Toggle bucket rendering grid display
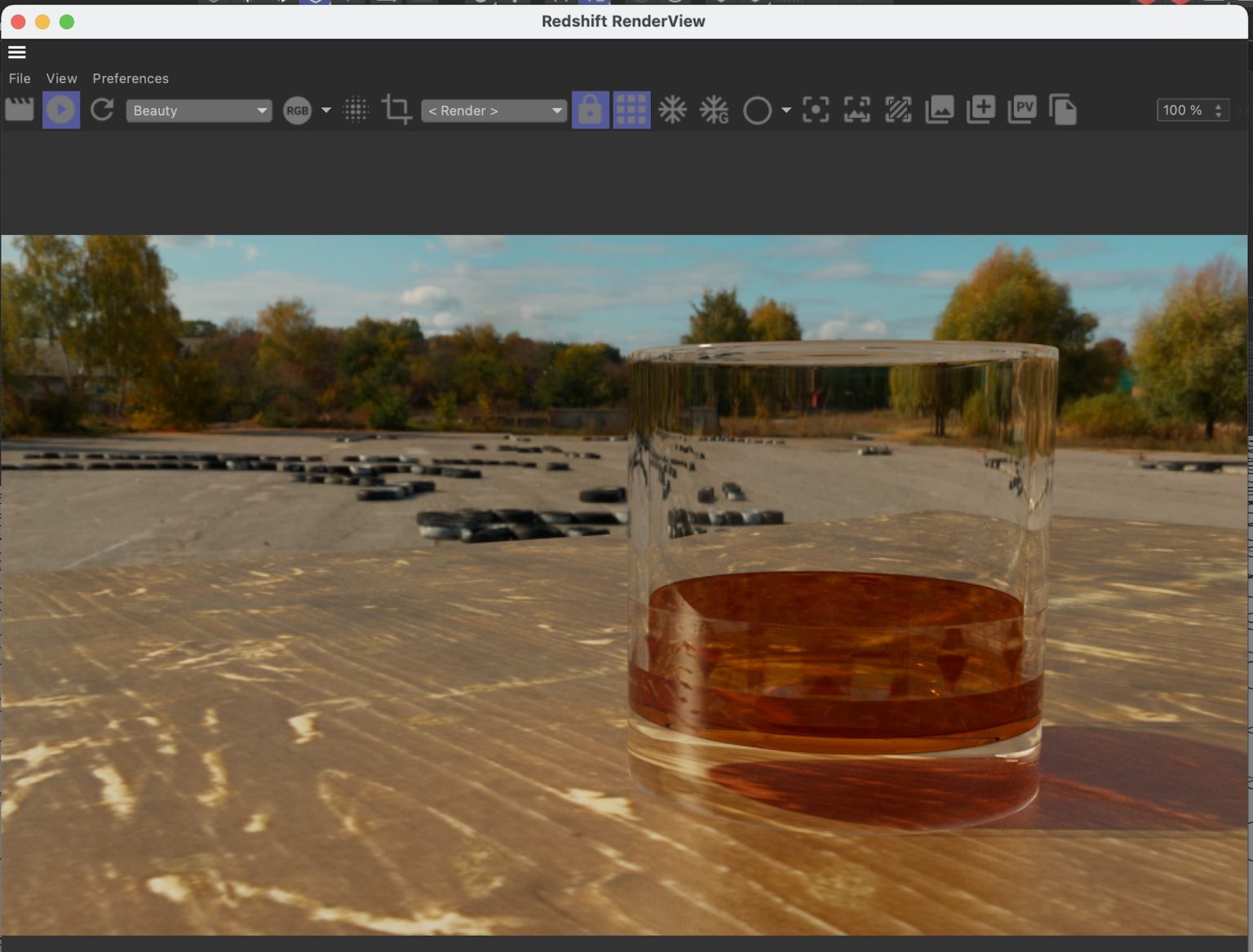 (x=631, y=109)
